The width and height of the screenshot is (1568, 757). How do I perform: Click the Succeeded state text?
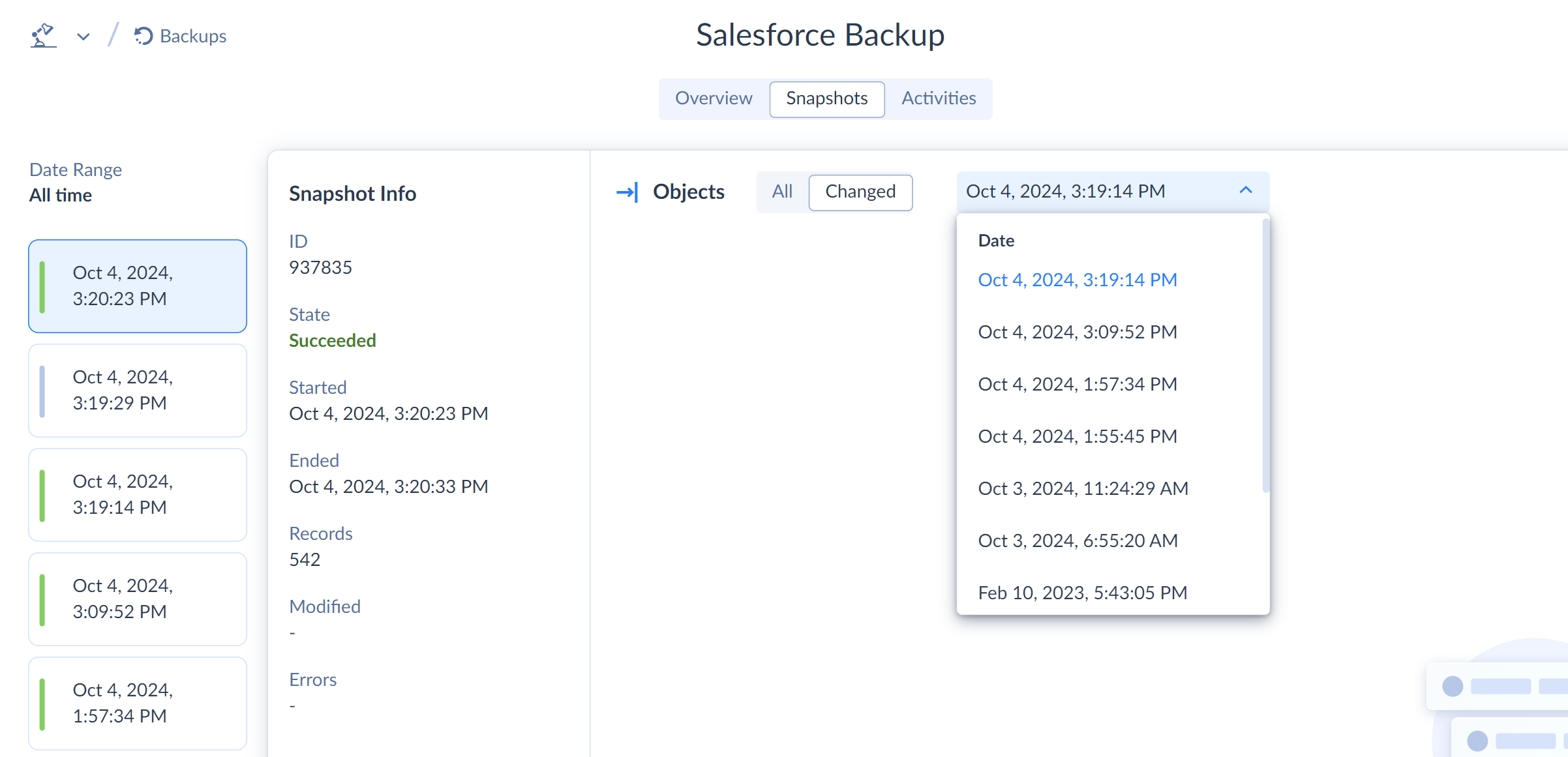(x=333, y=341)
